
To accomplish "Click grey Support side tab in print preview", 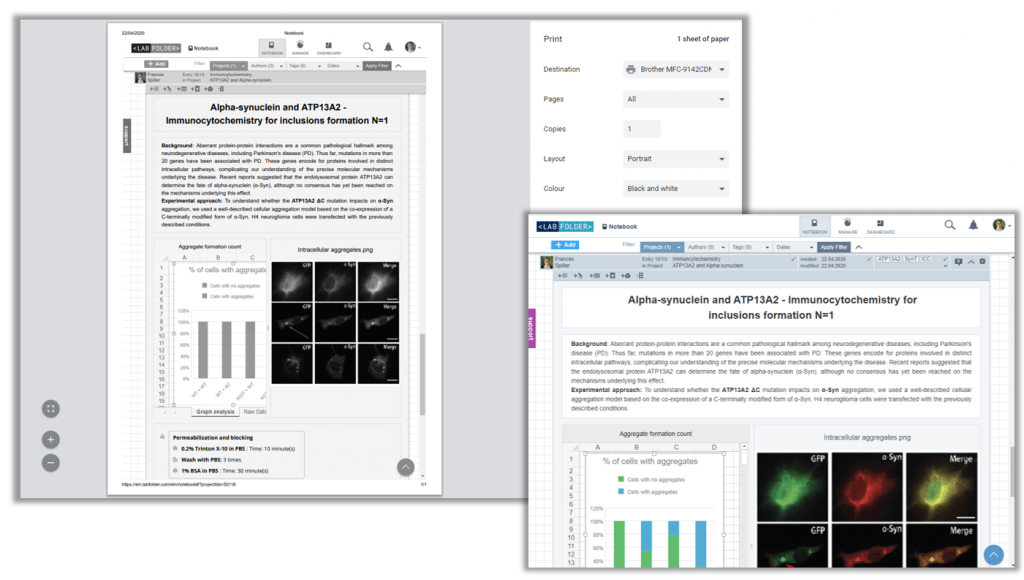I will point(127,136).
